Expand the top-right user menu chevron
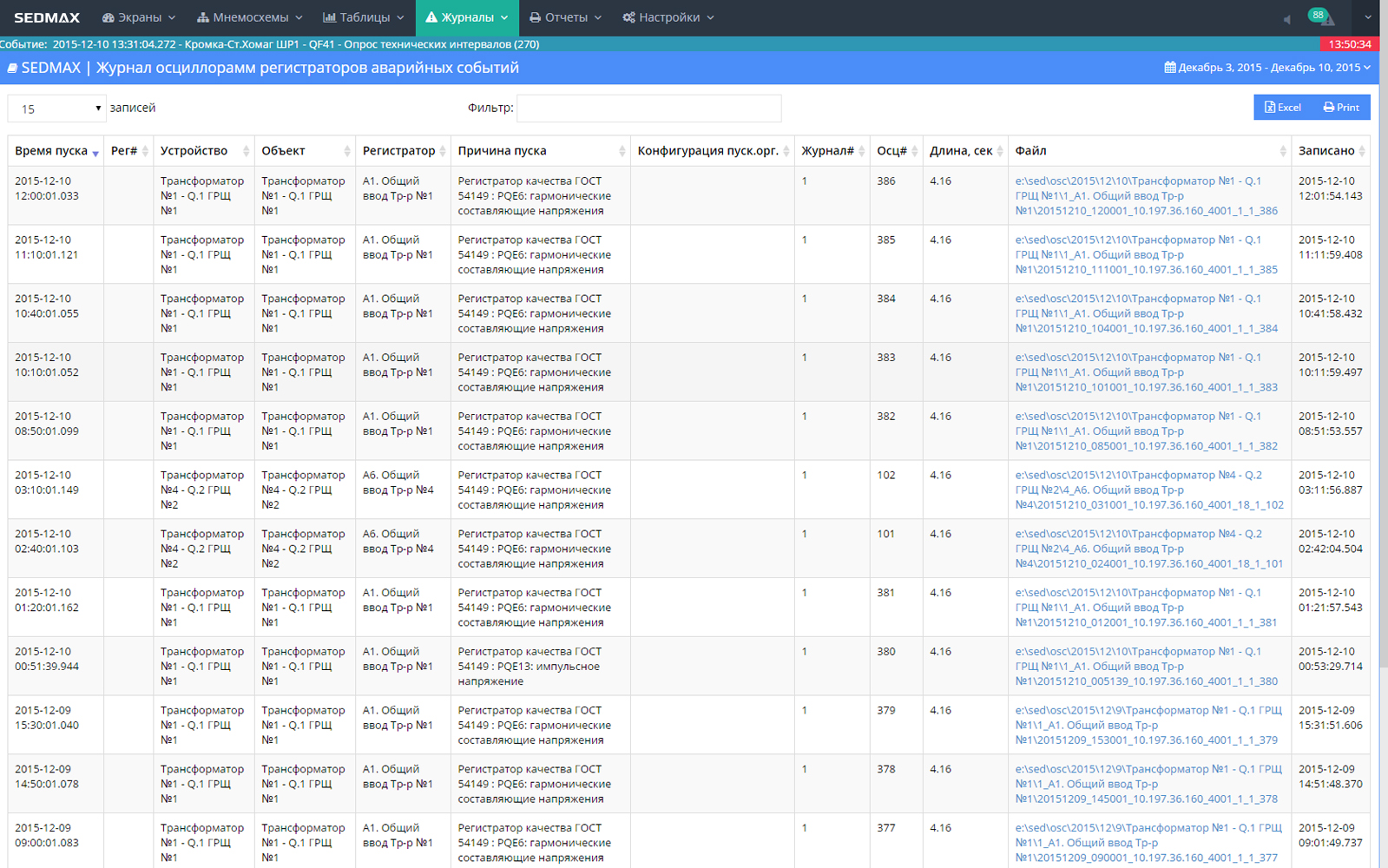1388x868 pixels. tap(1367, 17)
